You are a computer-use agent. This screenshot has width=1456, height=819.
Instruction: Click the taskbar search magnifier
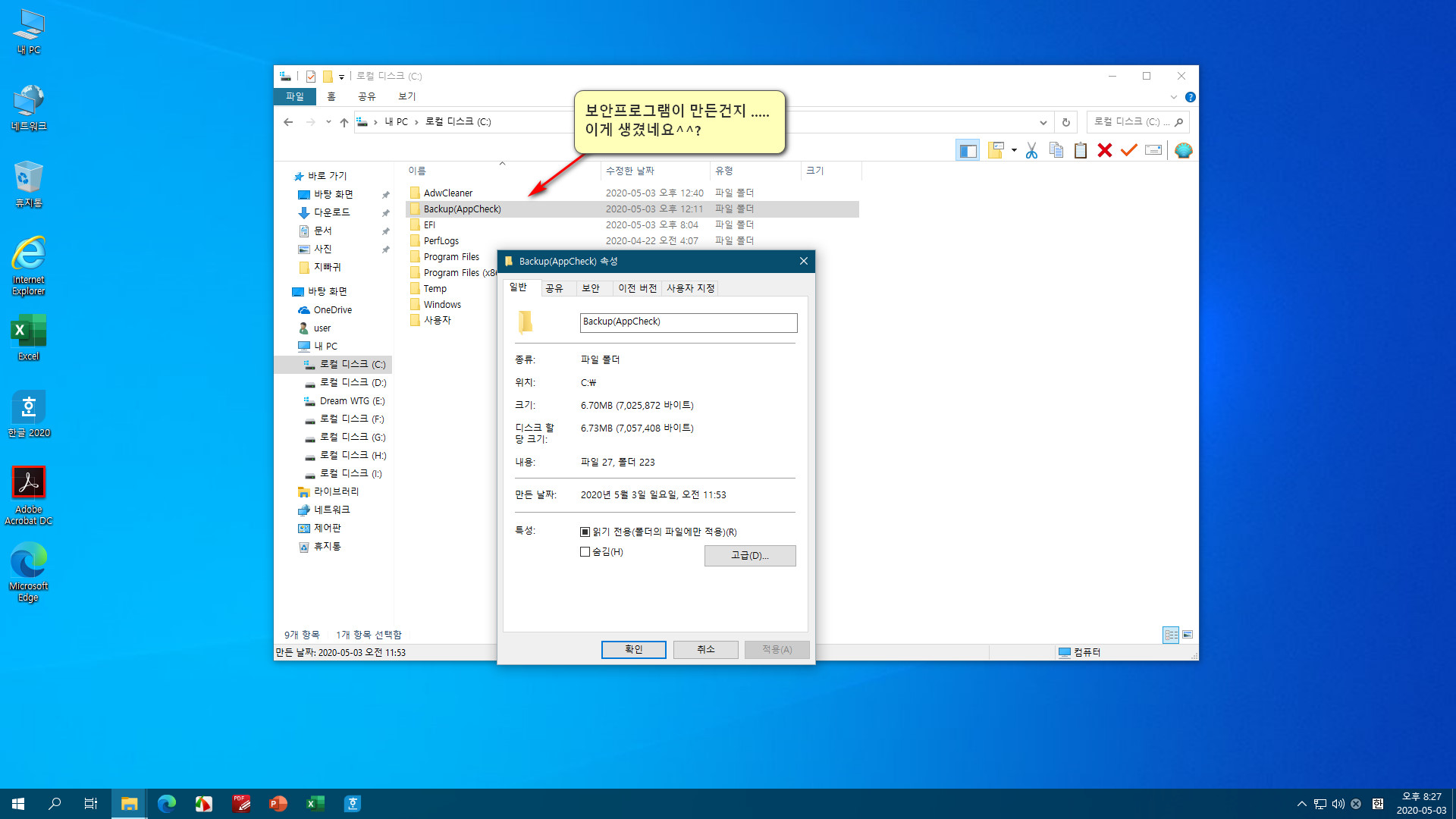point(55,804)
